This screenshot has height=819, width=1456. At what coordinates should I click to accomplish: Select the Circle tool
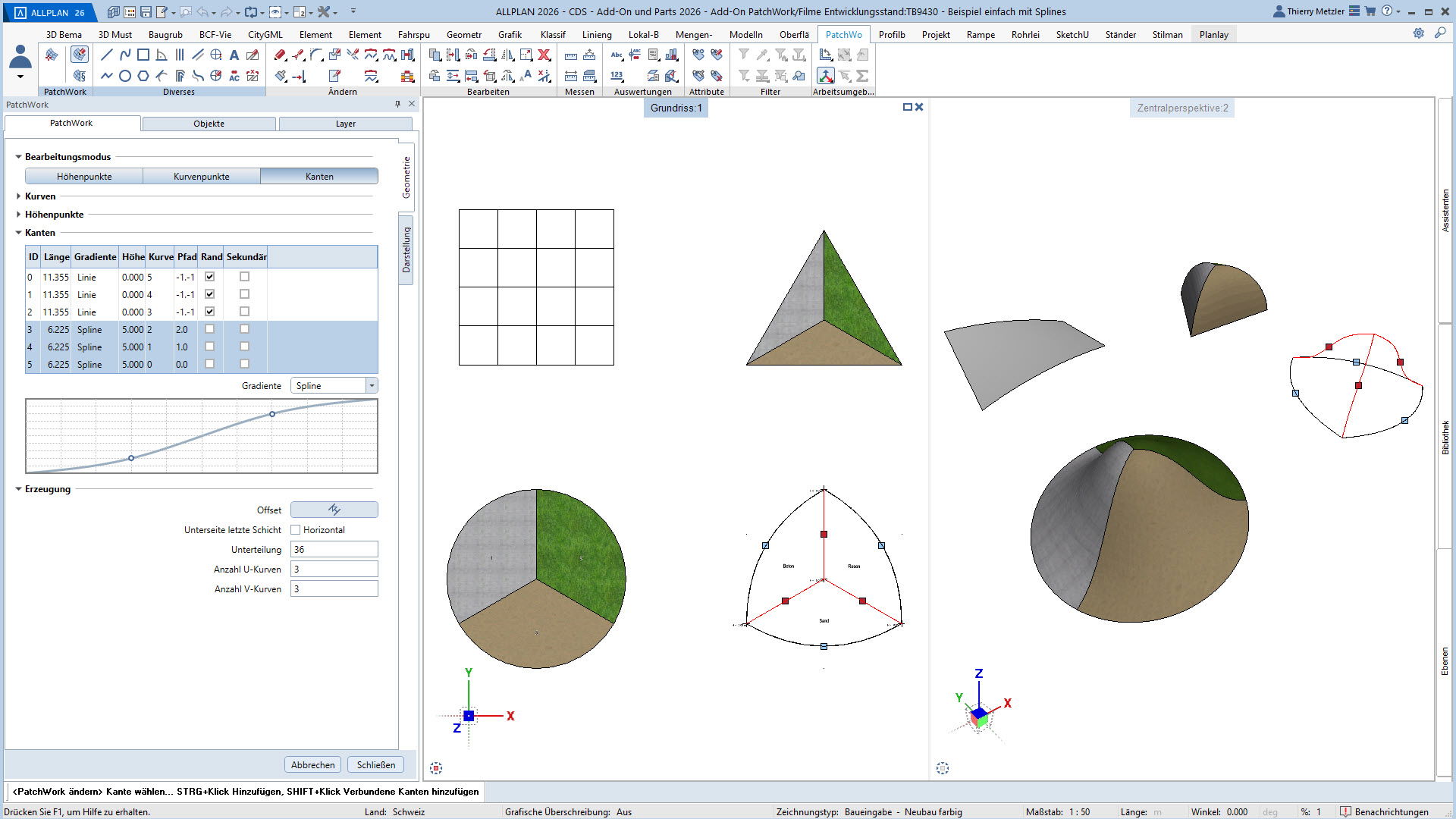point(125,76)
